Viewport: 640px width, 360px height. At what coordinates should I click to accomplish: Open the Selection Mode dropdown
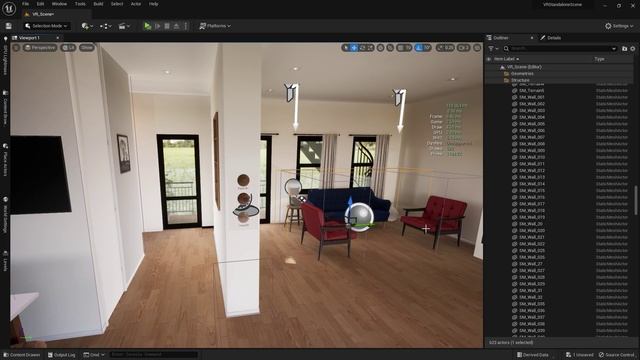click(46, 26)
